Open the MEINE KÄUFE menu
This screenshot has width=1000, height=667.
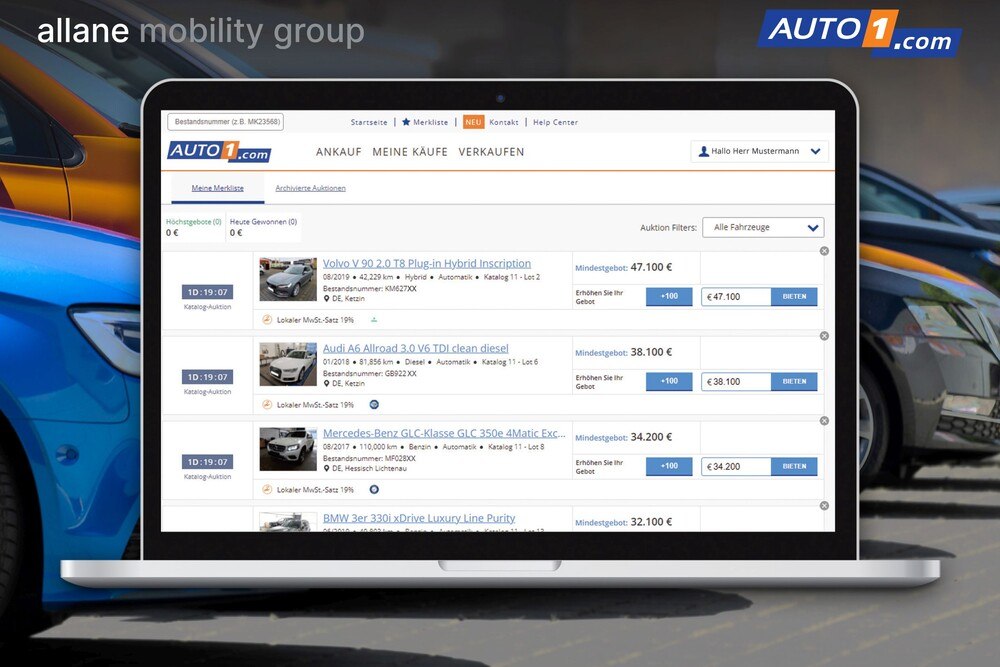coord(410,152)
